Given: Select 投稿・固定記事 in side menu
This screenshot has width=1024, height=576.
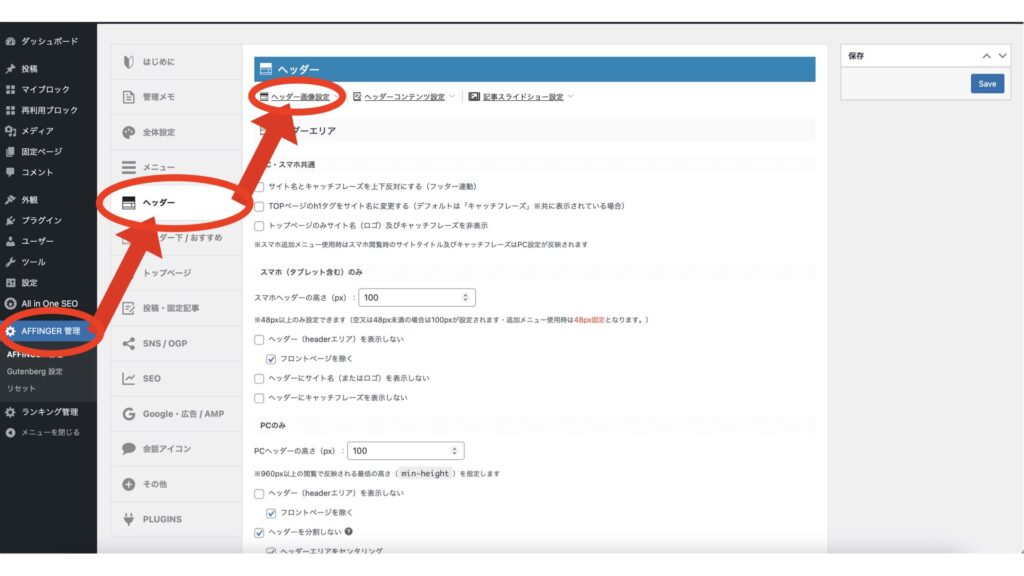Looking at the screenshot, I should (176, 308).
